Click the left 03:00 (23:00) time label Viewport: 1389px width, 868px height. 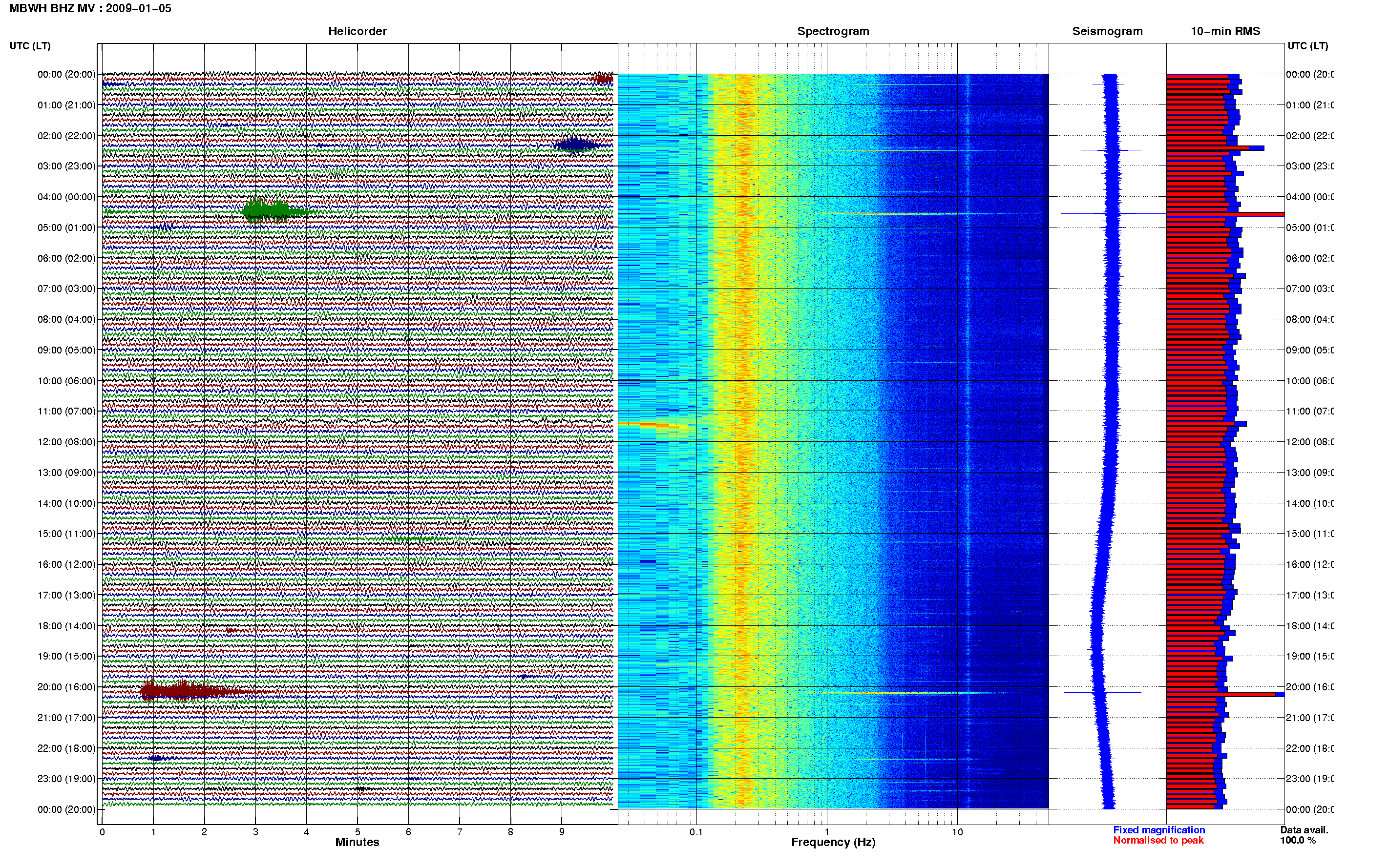[66, 166]
